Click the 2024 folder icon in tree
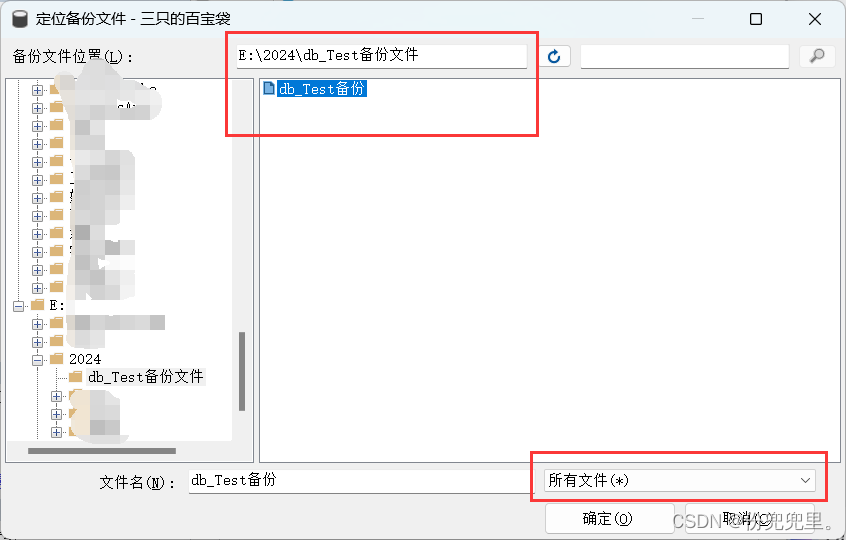 pos(57,359)
